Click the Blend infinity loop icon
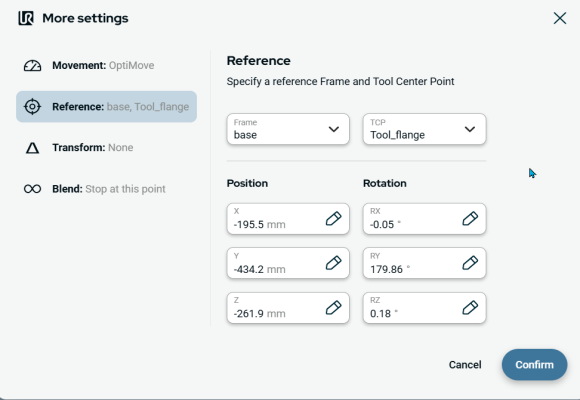Screen dimensions: 580x400 [33, 189]
